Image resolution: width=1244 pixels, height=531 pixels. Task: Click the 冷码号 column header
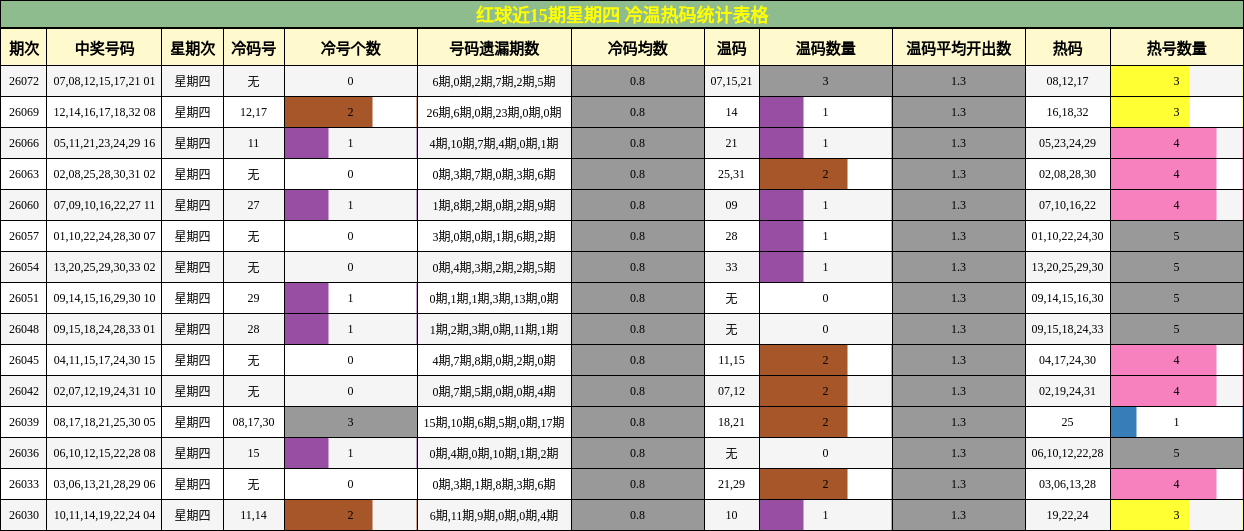point(253,48)
